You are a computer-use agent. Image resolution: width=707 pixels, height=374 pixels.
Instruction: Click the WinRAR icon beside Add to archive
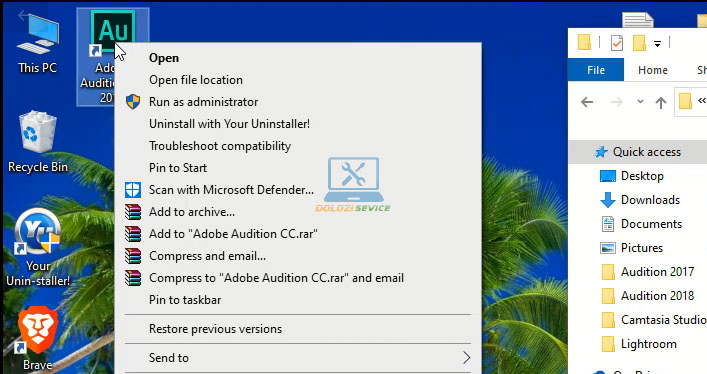click(x=133, y=212)
